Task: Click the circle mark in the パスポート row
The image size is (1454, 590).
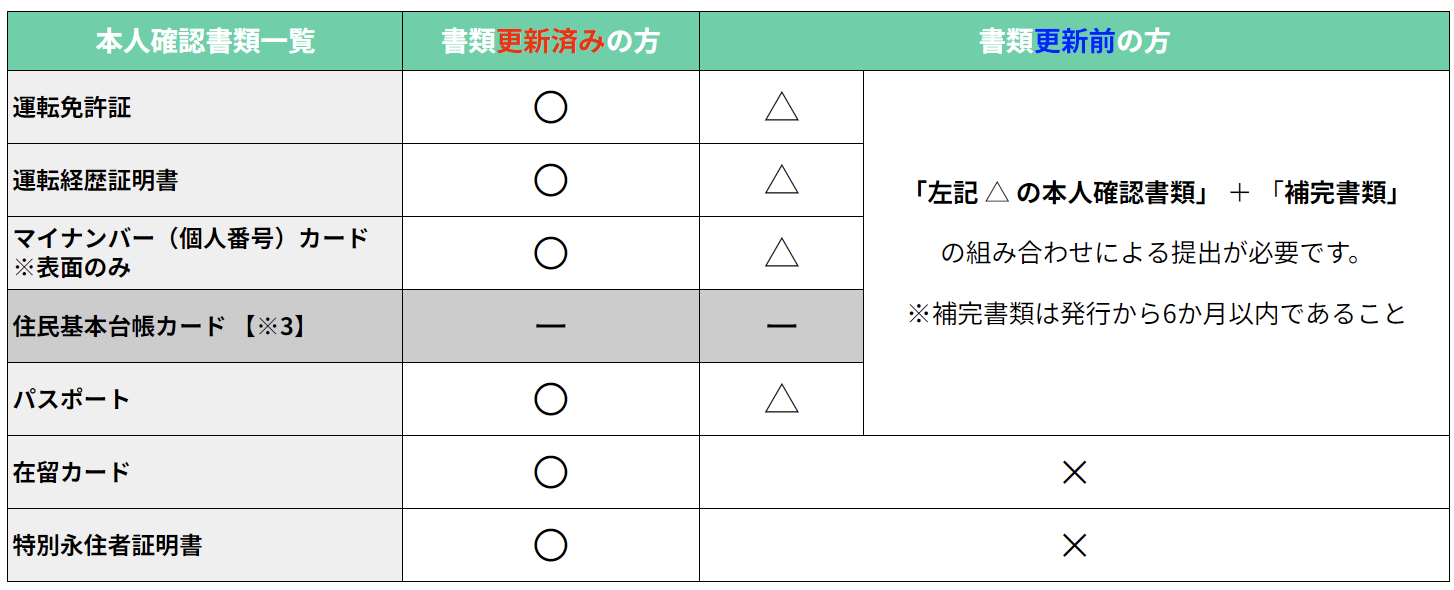Action: pos(551,399)
